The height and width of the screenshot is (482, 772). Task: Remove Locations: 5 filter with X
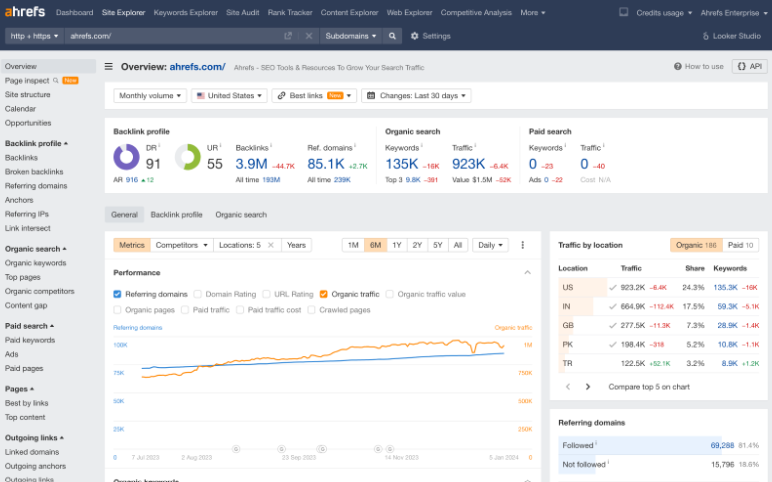(x=271, y=245)
